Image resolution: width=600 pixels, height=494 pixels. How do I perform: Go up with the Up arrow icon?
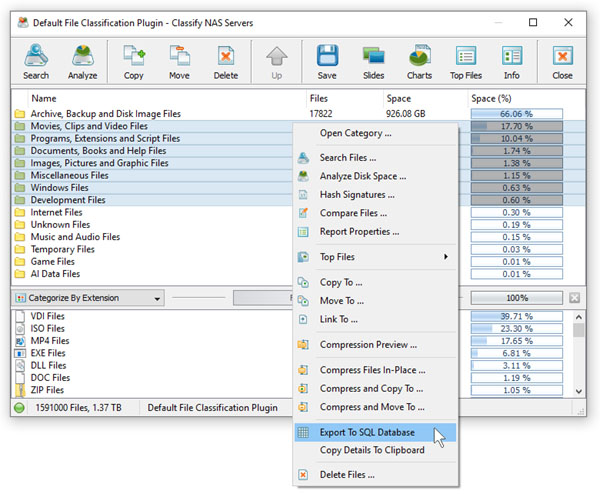click(x=277, y=56)
